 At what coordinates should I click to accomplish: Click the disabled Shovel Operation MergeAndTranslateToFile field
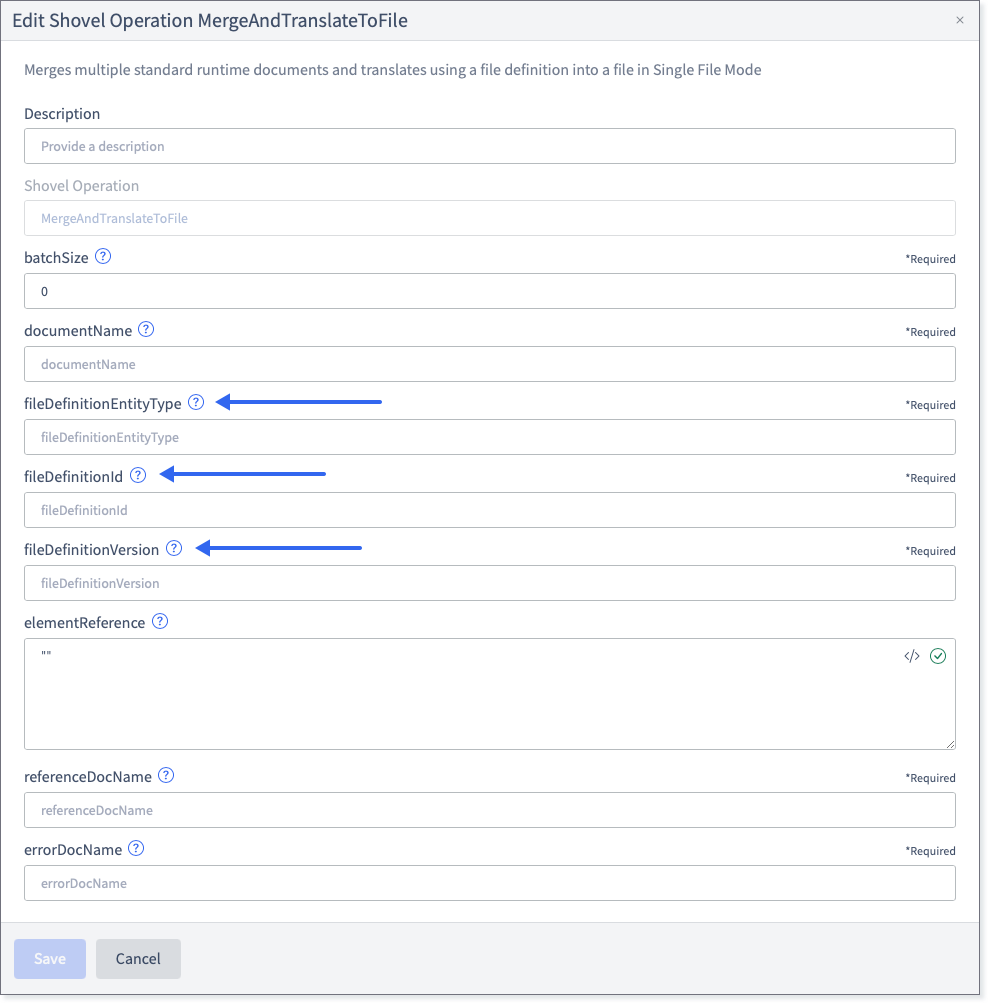click(x=490, y=218)
